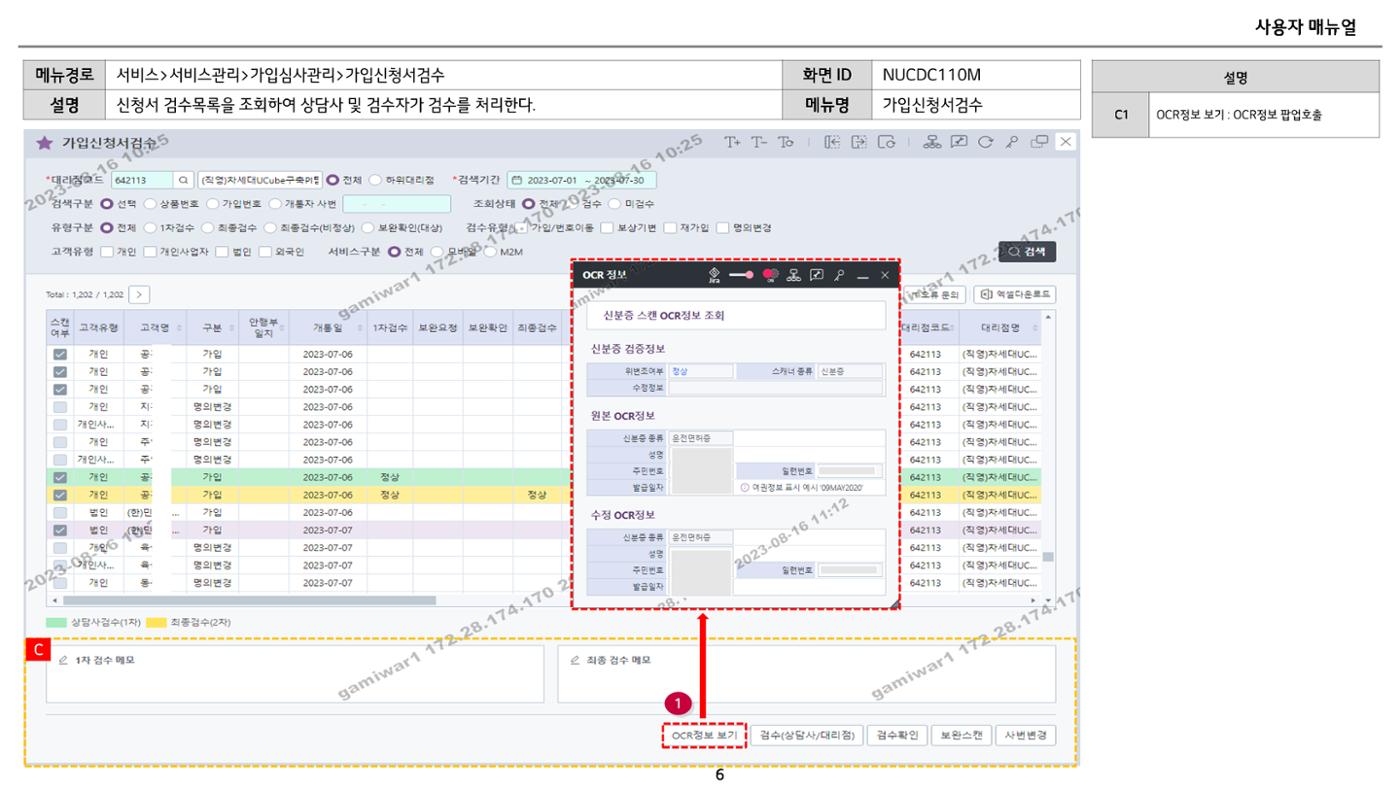
Task: Check the 명의변경 filter checkbox
Action: (723, 227)
